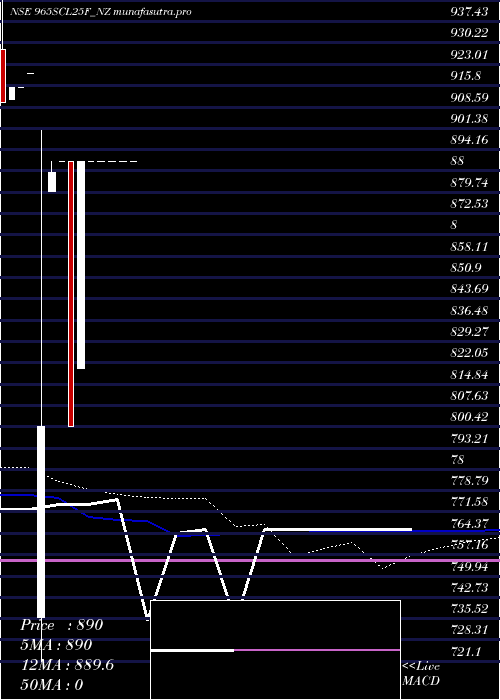The image size is (500, 700).
Task: Select the 829.27 price axis label
Action: [x=469, y=331]
